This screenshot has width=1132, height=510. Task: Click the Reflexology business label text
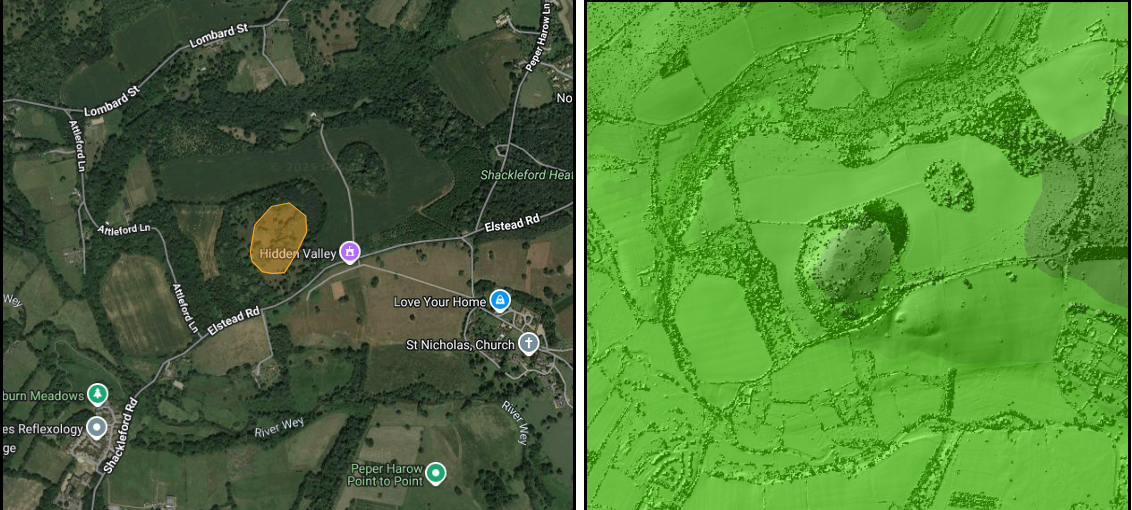pos(42,429)
